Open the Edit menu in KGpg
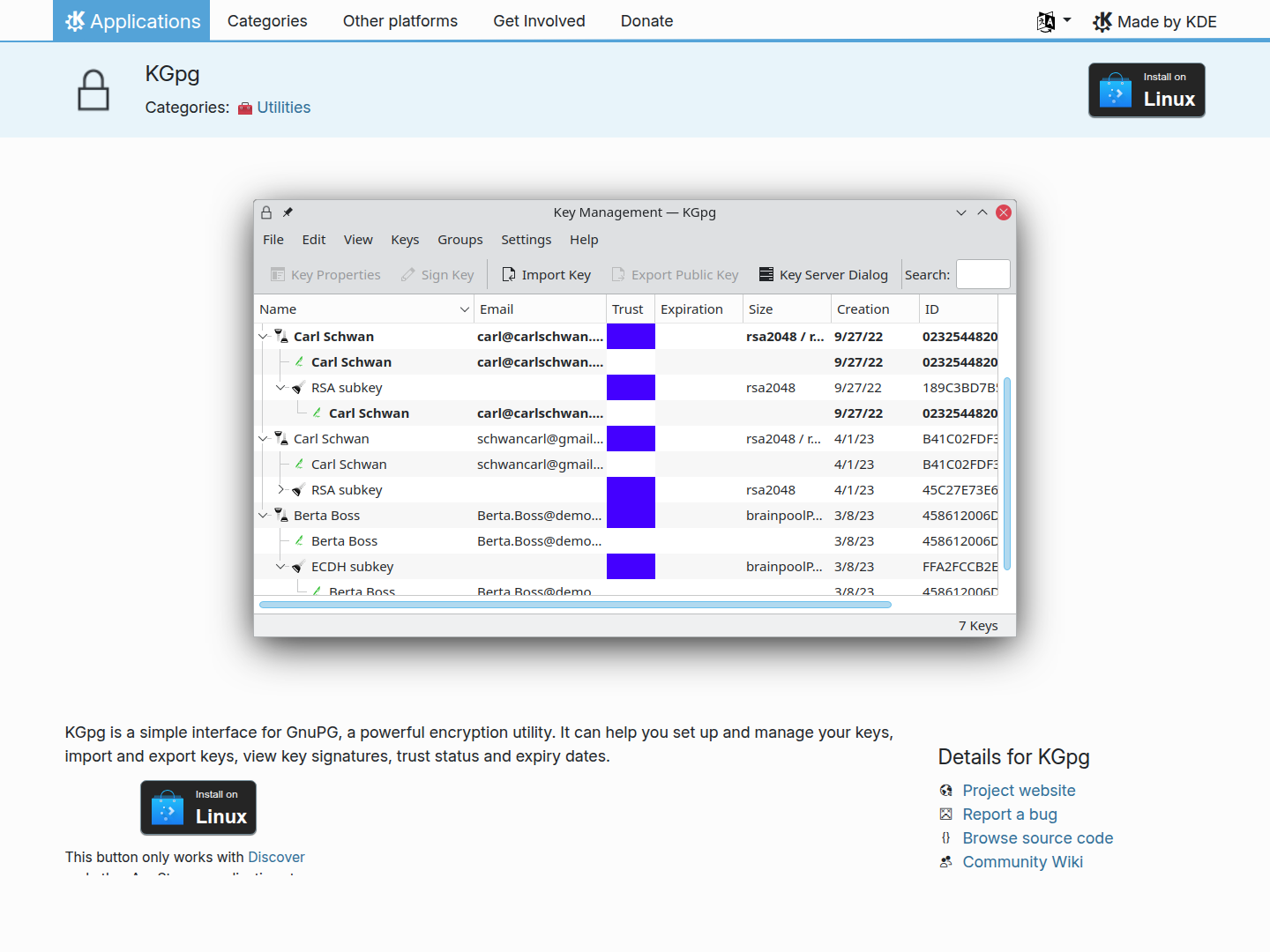1270x952 pixels. 314,240
